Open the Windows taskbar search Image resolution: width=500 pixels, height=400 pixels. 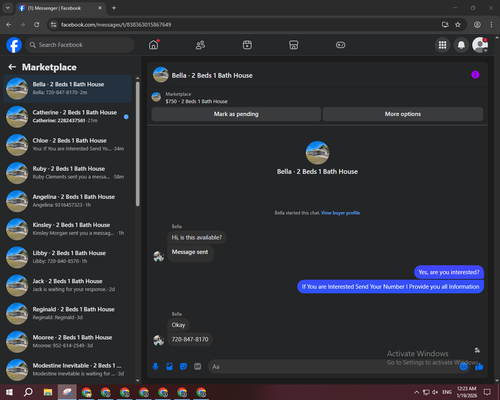pyautogui.click(x=28, y=392)
